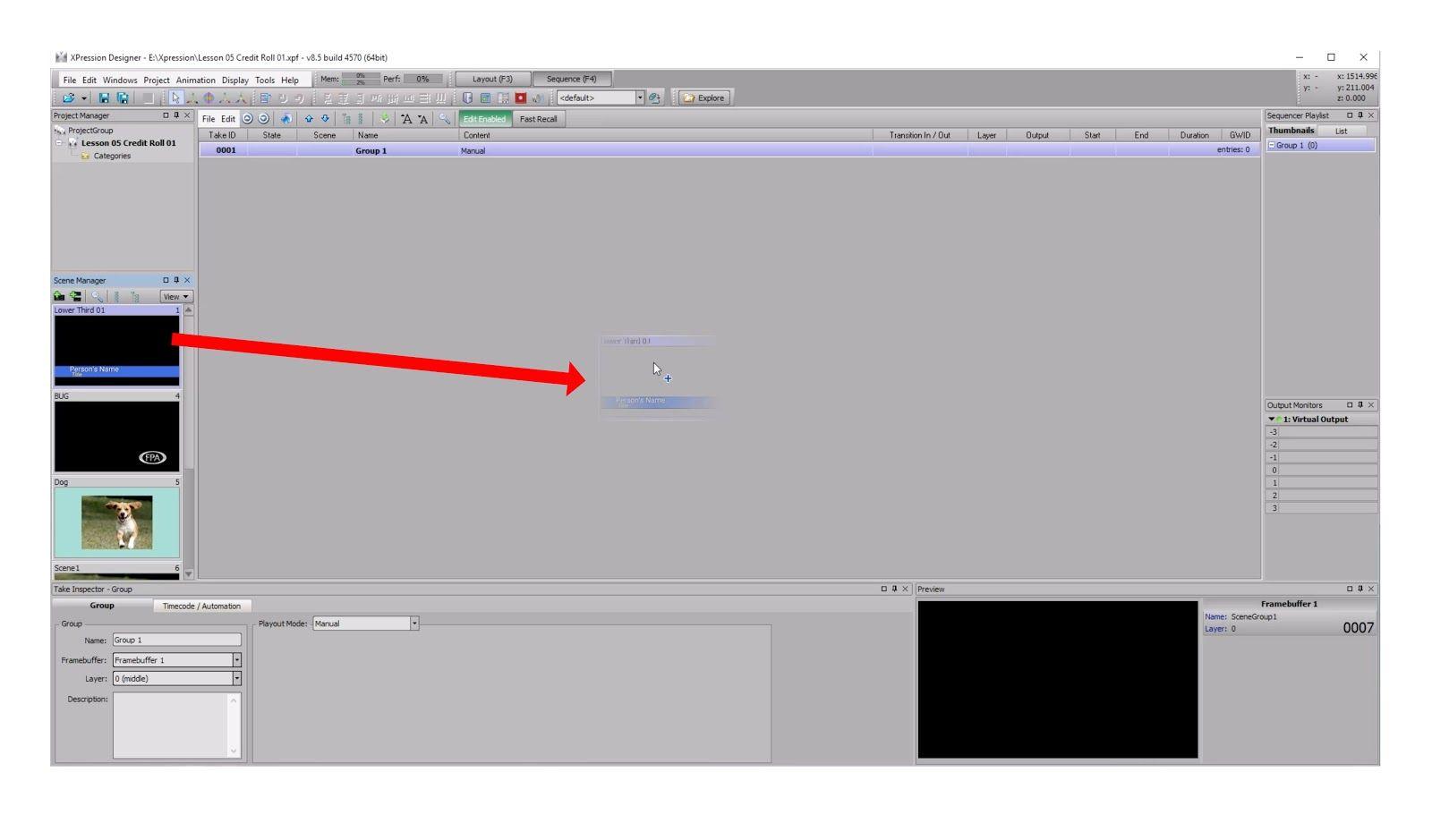Select the BUG scene thumbnail
1432x840 pixels.
point(116,437)
